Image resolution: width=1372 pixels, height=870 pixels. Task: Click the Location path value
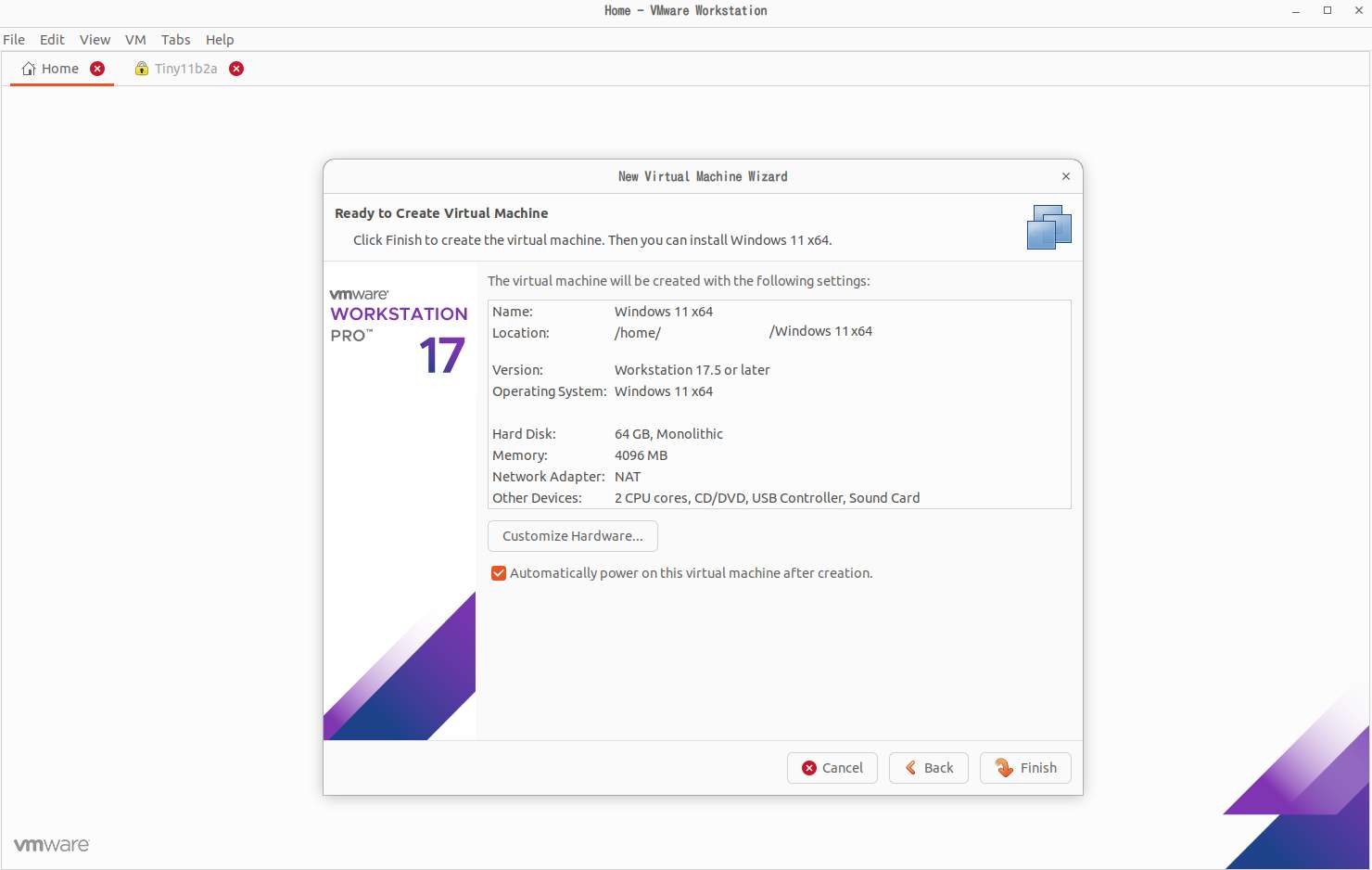point(743,332)
